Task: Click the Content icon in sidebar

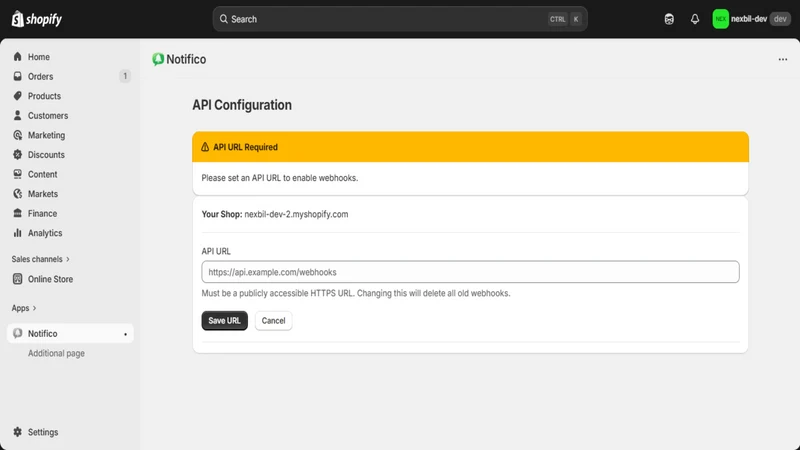Action: coord(18,174)
